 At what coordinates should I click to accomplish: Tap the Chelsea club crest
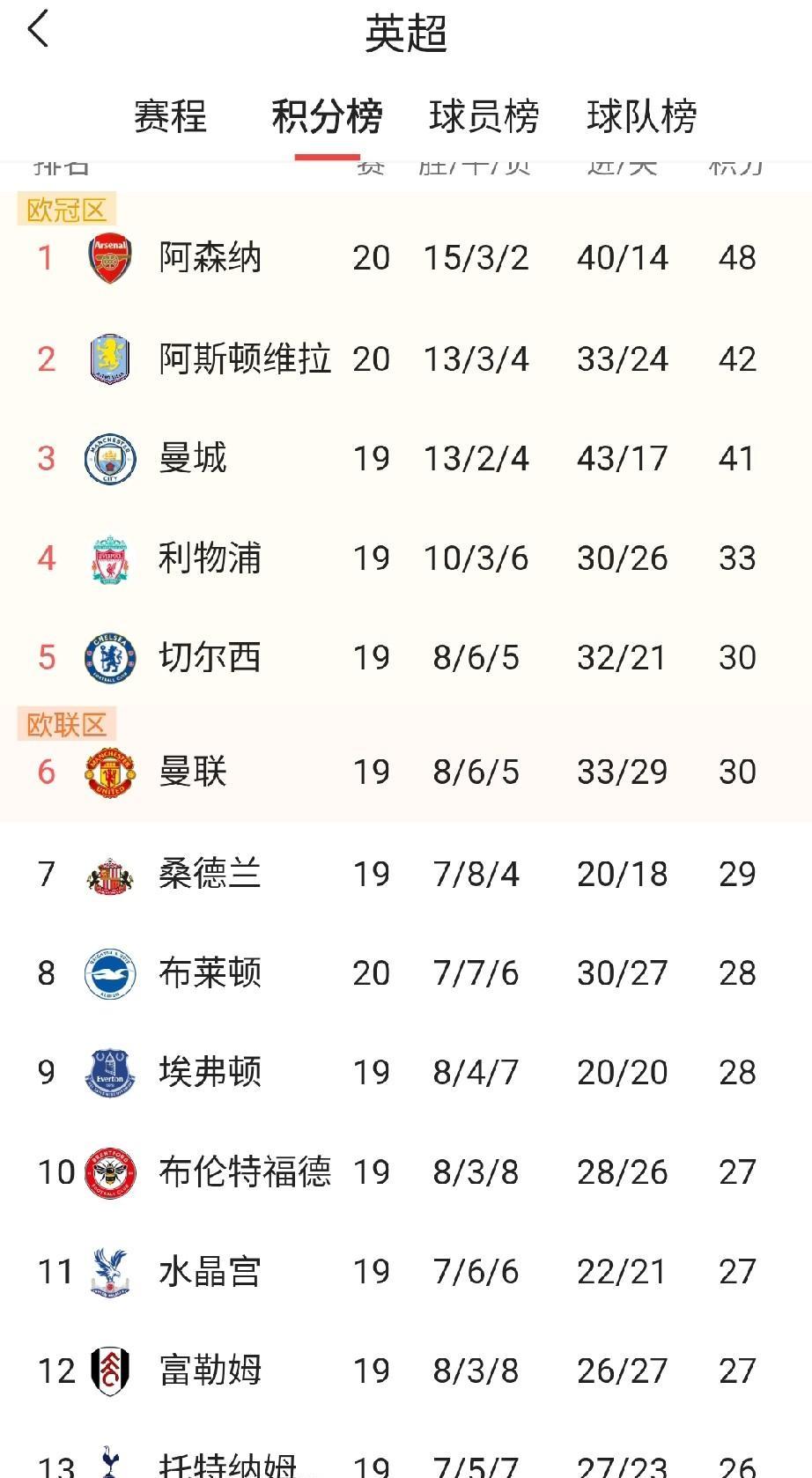110,658
